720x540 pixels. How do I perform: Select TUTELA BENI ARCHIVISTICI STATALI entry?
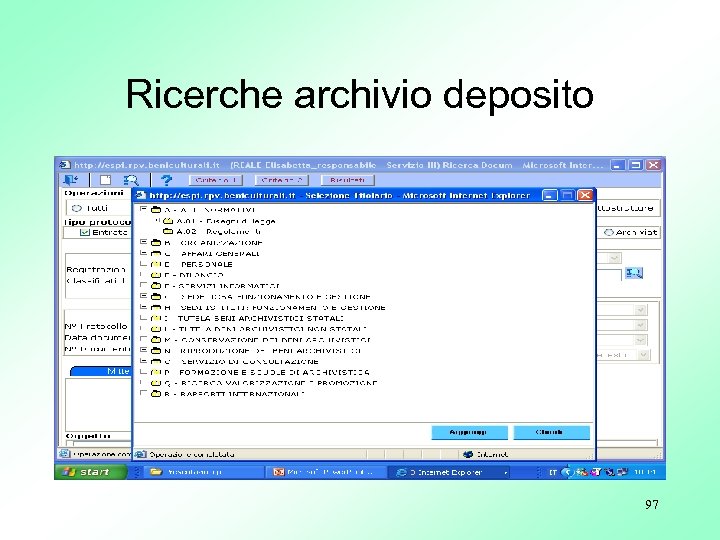(254, 319)
